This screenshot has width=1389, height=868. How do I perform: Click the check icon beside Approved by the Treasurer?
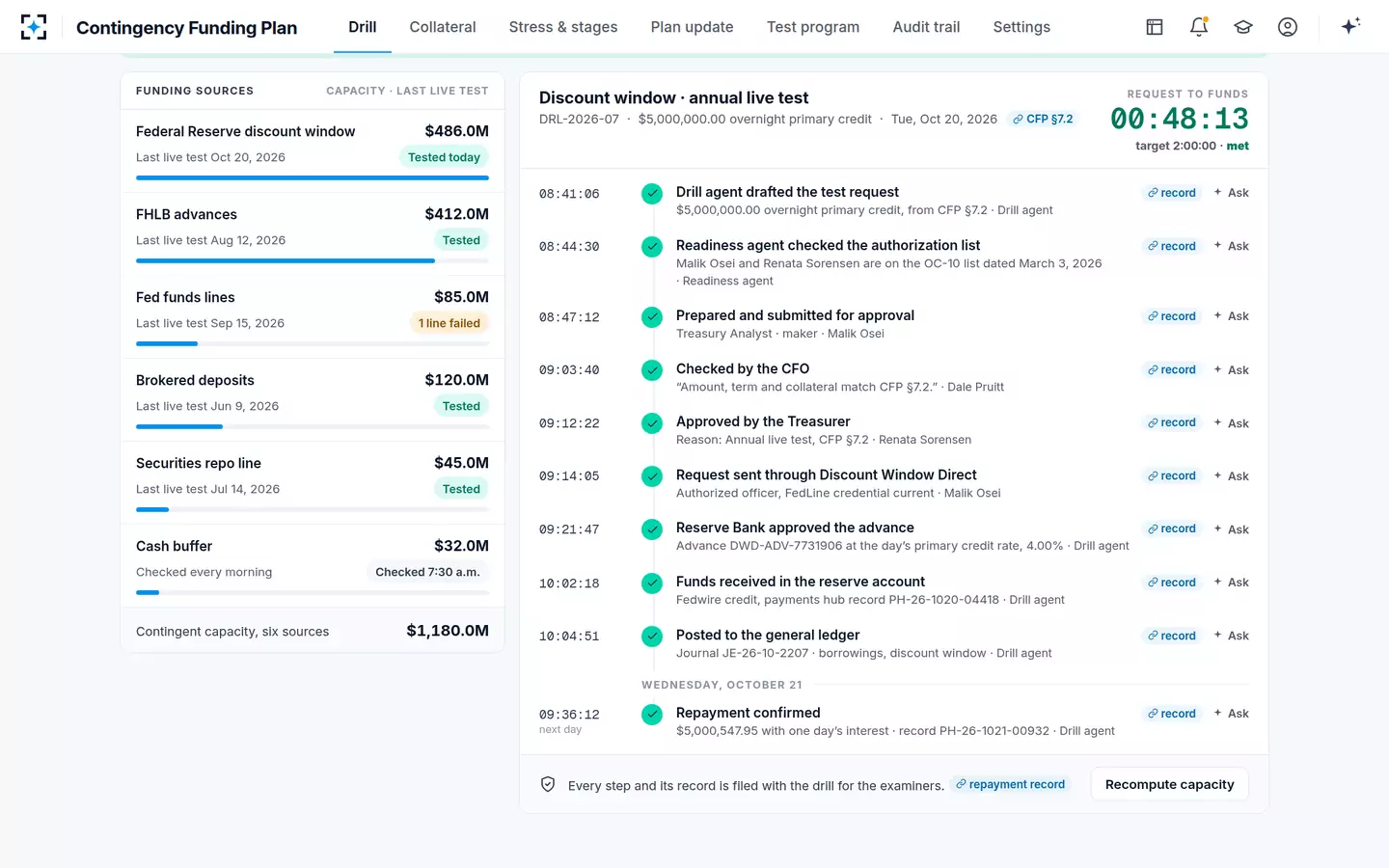pyautogui.click(x=652, y=423)
